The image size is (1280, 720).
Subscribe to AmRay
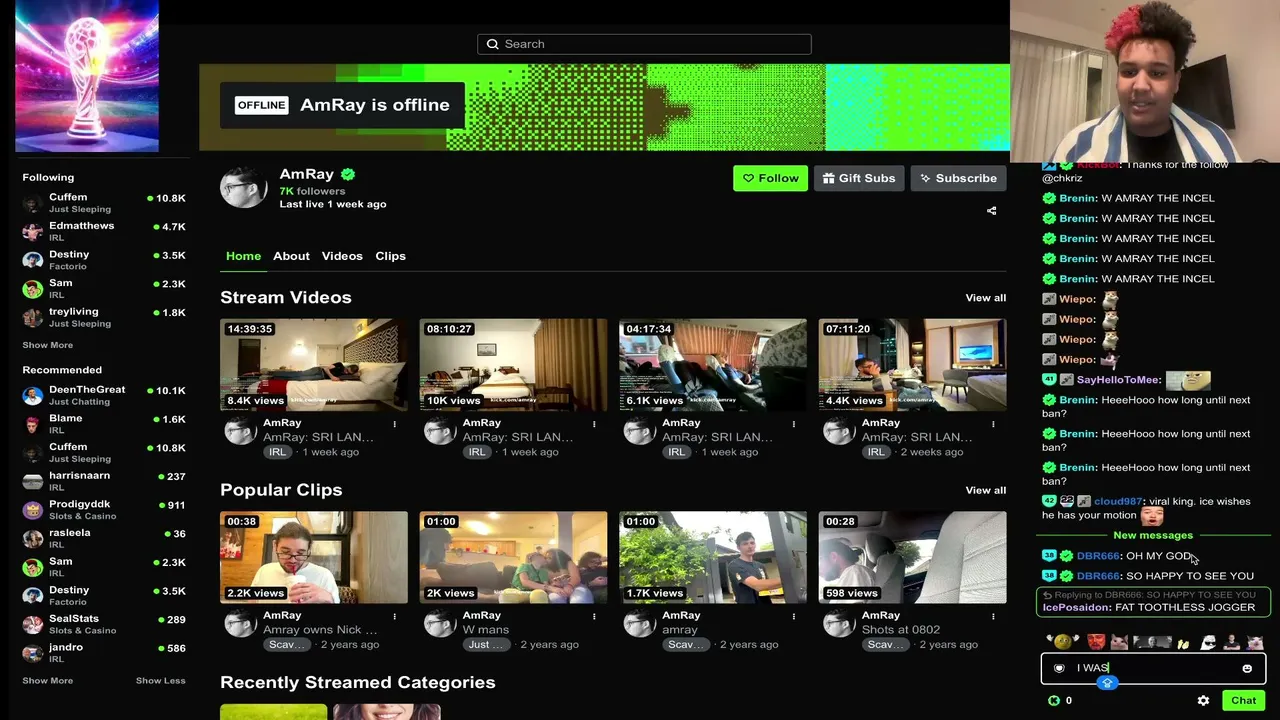click(x=958, y=178)
